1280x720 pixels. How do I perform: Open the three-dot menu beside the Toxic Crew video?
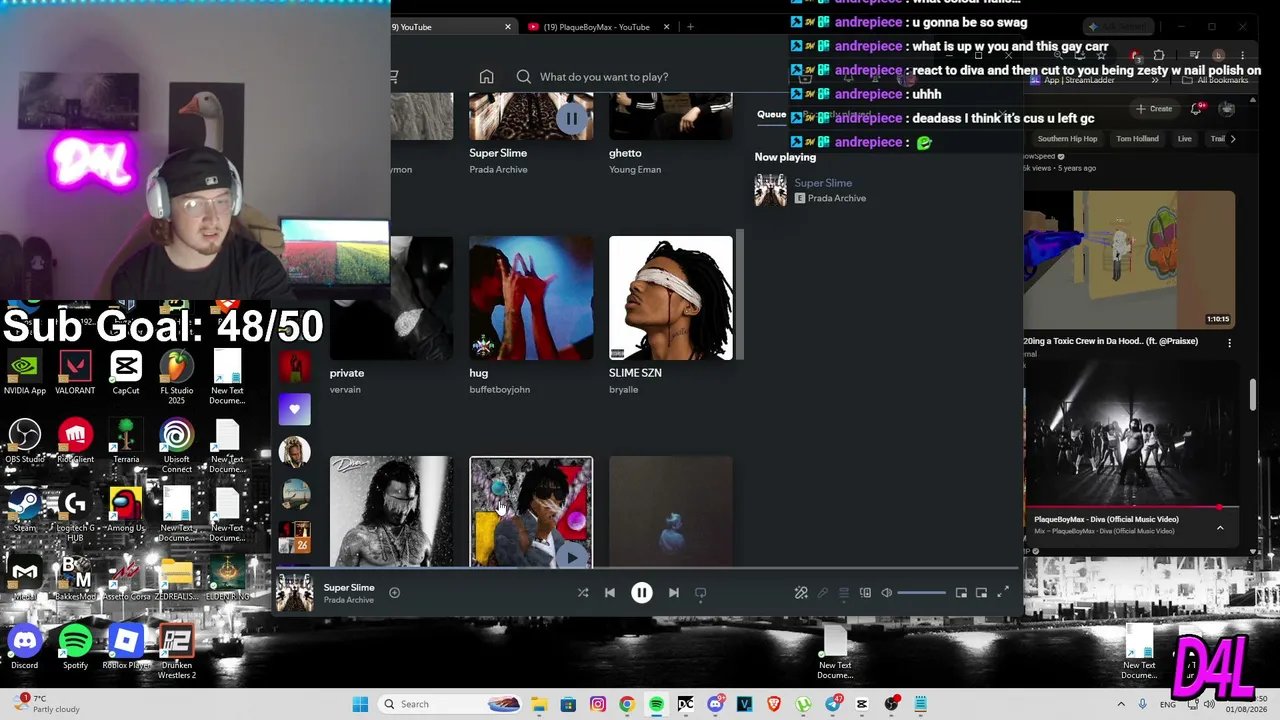1229,343
